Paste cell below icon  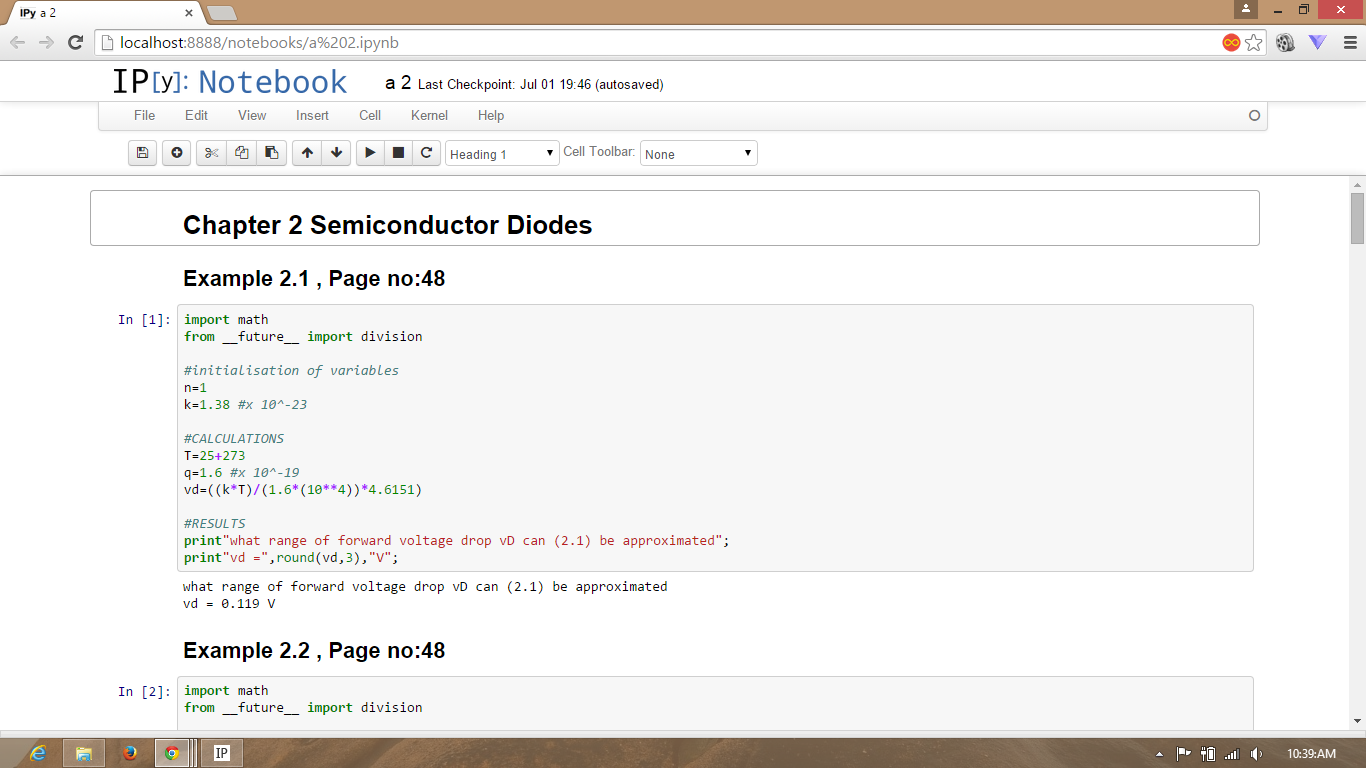click(x=271, y=153)
